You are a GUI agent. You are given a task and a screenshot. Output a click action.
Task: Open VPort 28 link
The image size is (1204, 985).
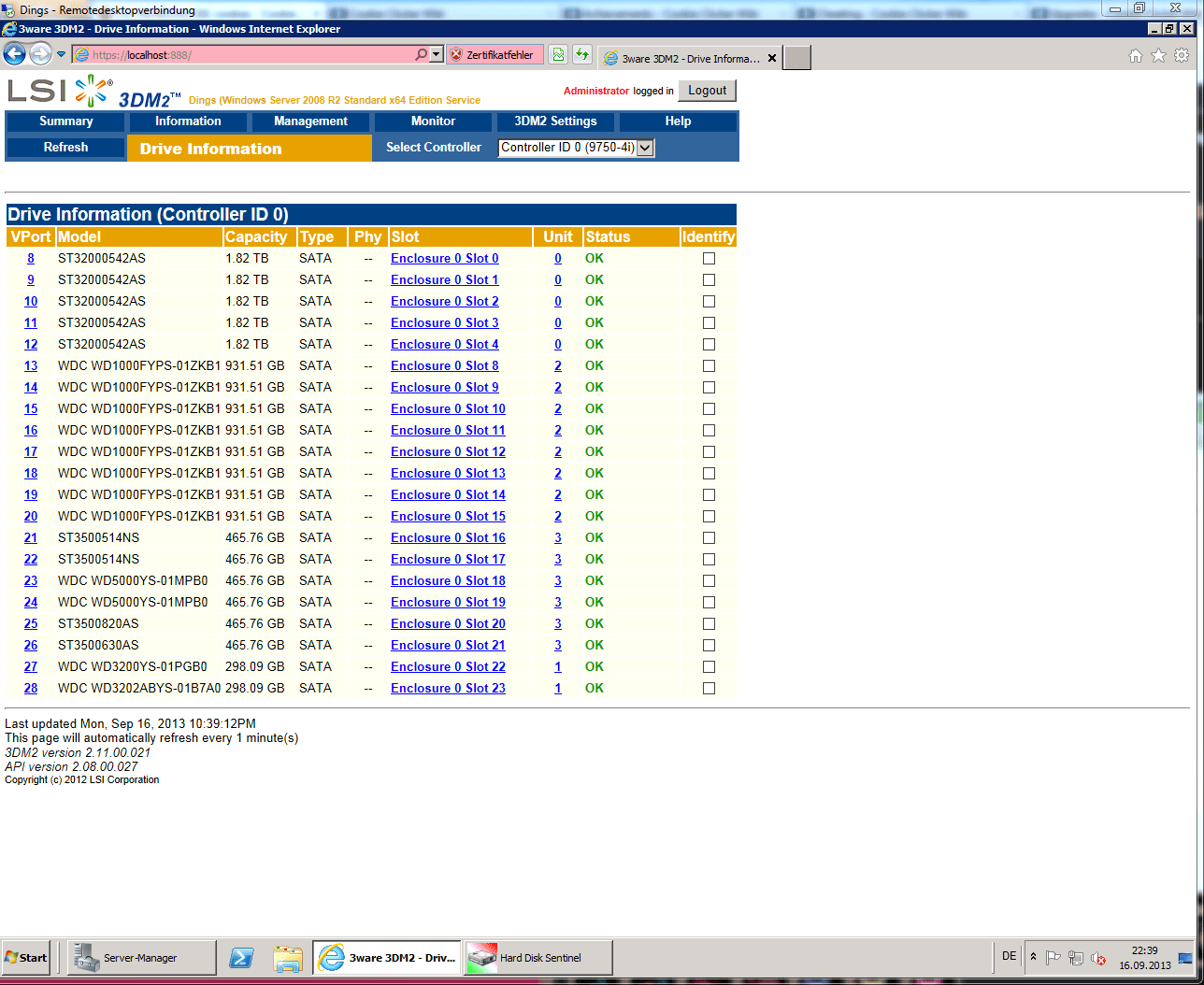[31, 689]
